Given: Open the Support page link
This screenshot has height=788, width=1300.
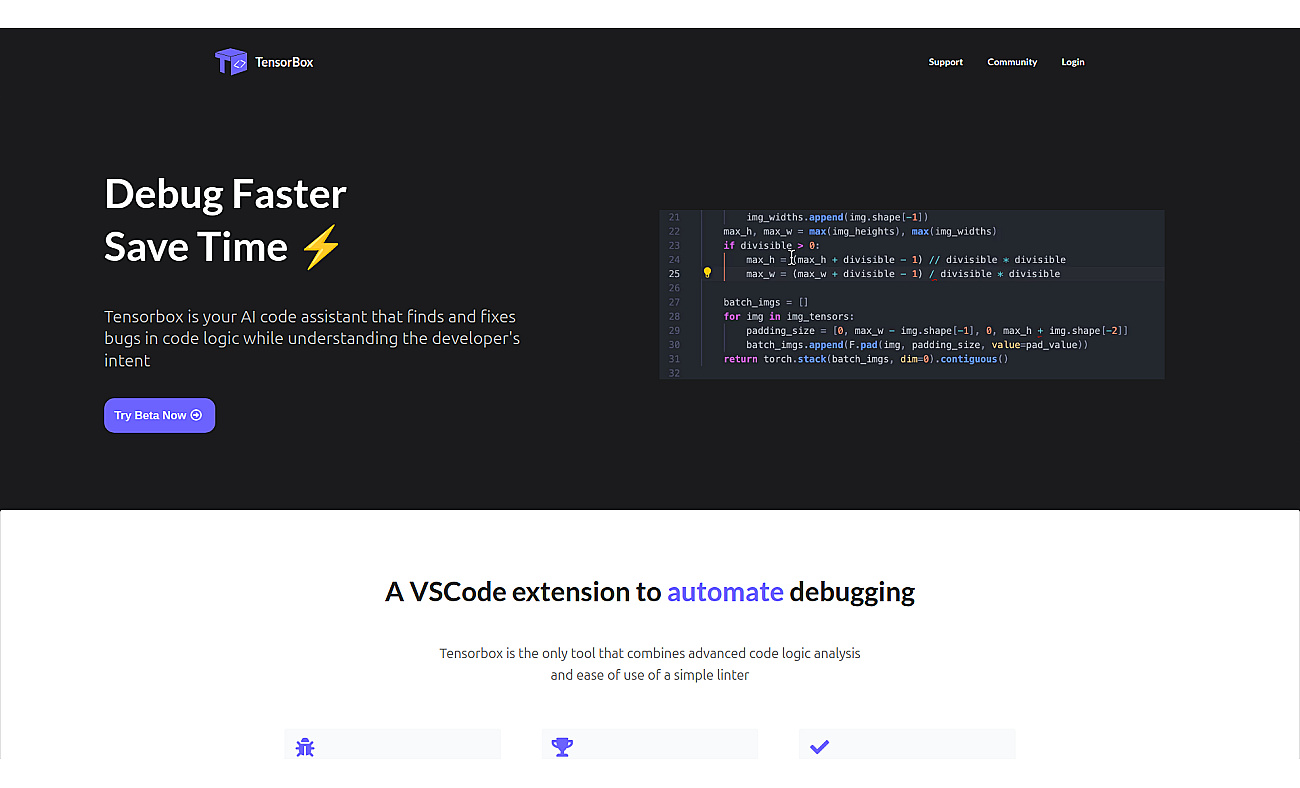Looking at the screenshot, I should (945, 62).
